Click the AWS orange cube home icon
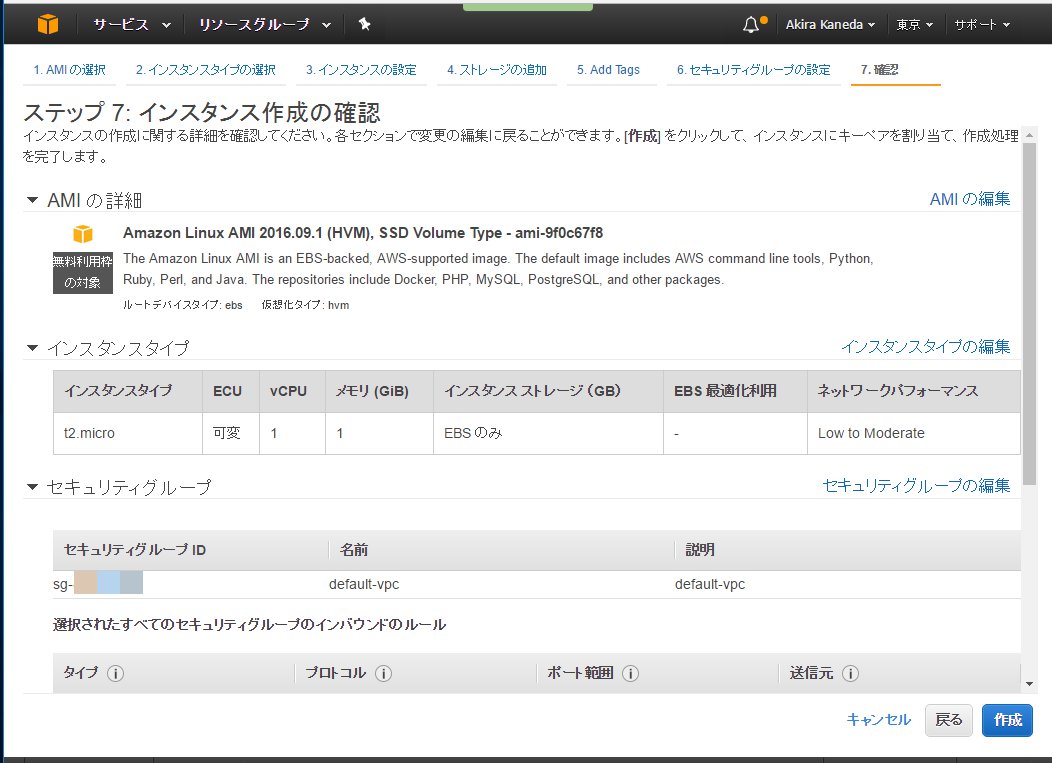This screenshot has height=763, width=1052. (x=49, y=24)
